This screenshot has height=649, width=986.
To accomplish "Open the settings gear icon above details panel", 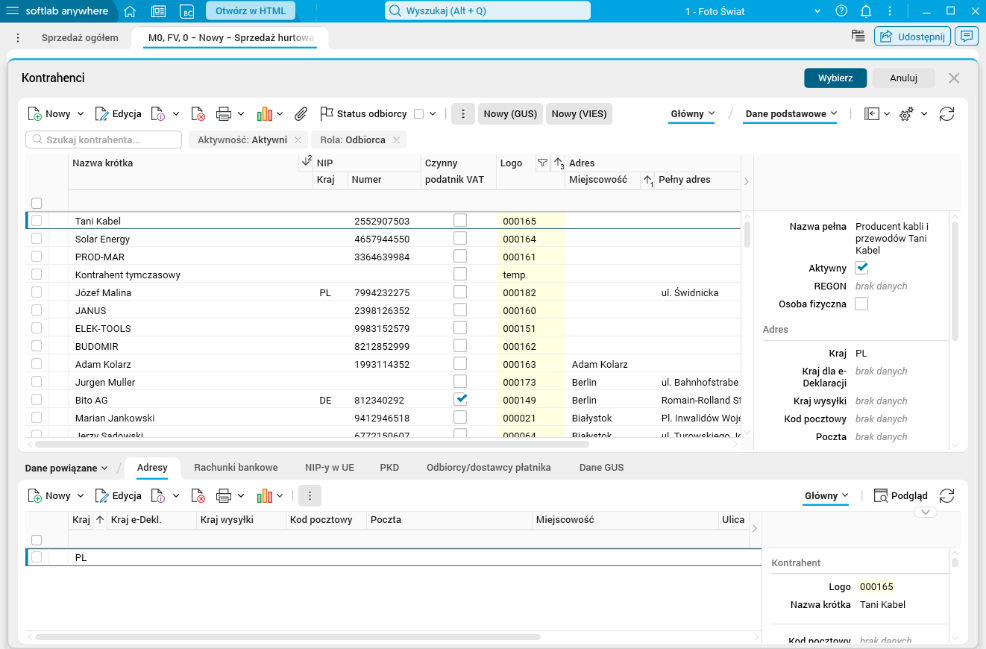I will [906, 114].
